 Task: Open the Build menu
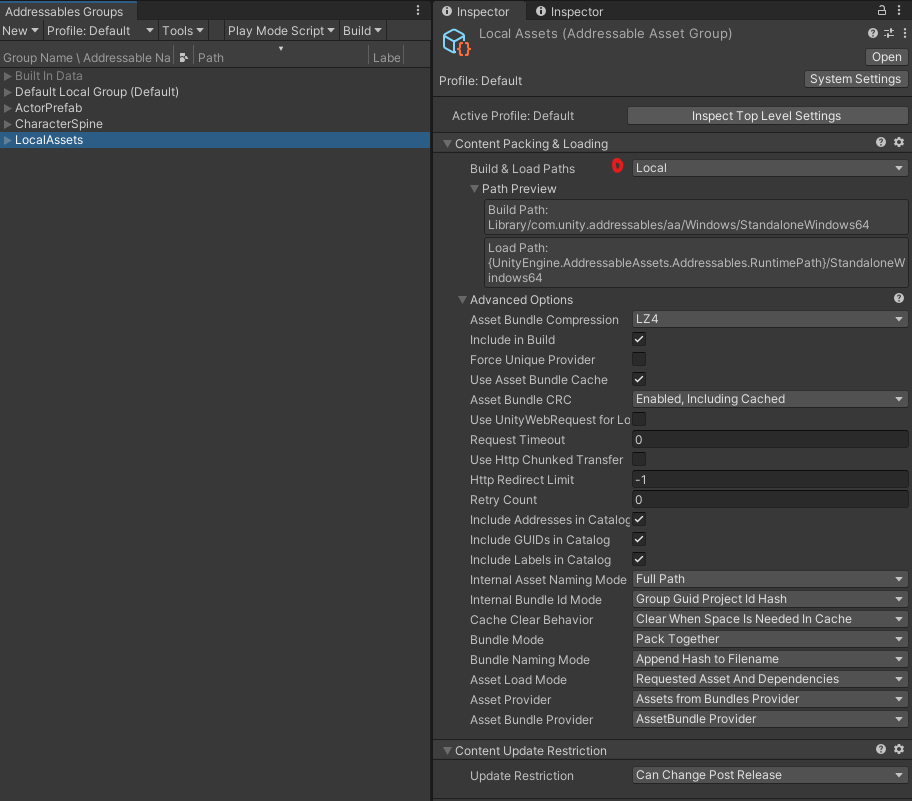click(x=362, y=31)
